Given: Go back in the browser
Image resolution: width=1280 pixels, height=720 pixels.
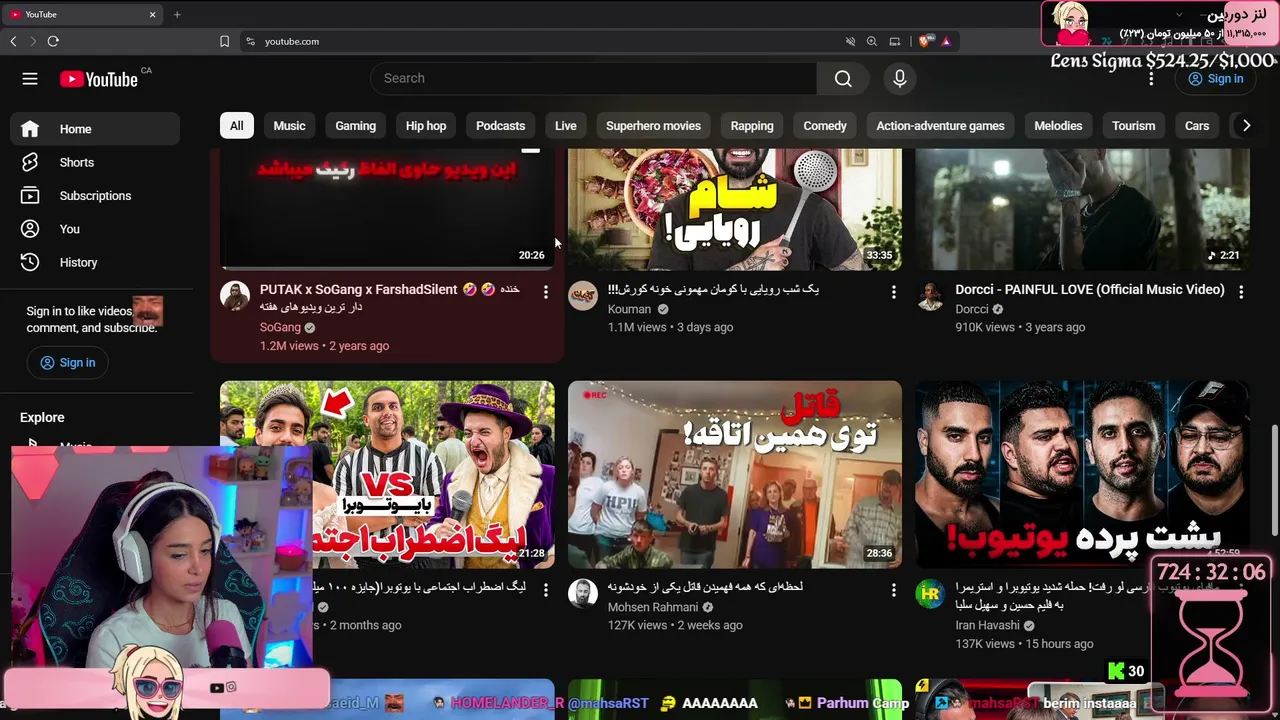Looking at the screenshot, I should tap(13, 41).
